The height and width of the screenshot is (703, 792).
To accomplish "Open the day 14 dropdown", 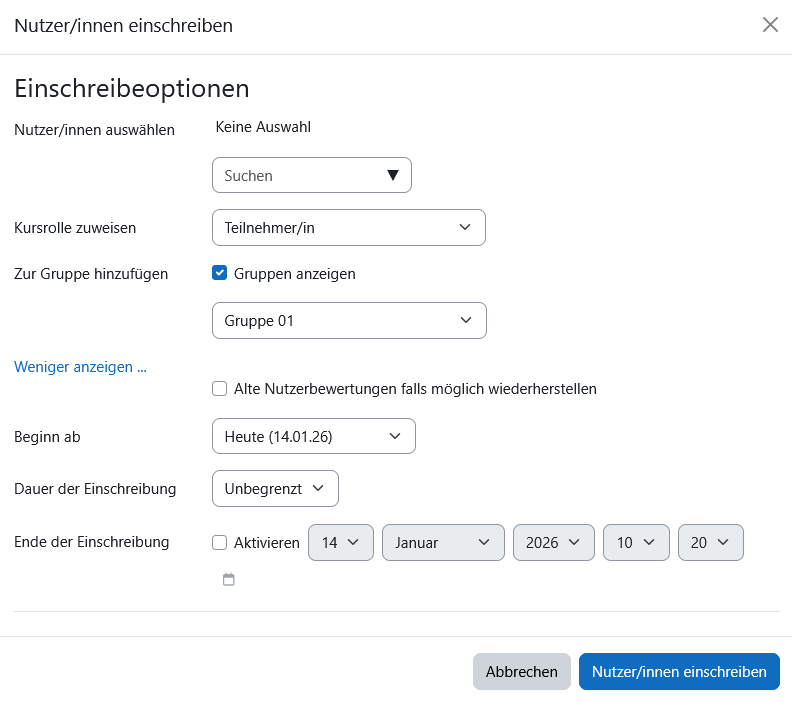I will tap(341, 543).
